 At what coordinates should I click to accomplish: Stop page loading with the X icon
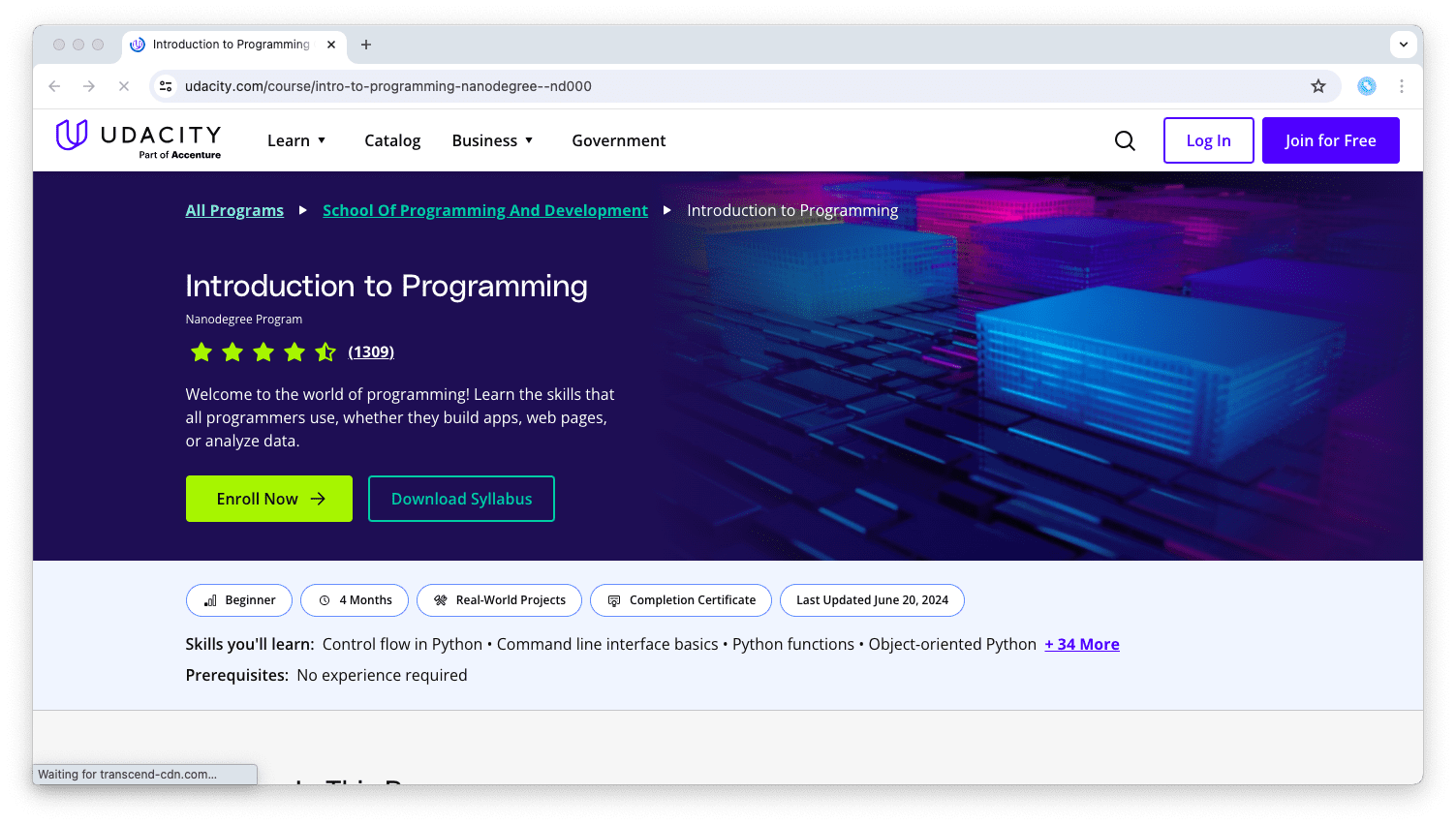click(x=124, y=86)
